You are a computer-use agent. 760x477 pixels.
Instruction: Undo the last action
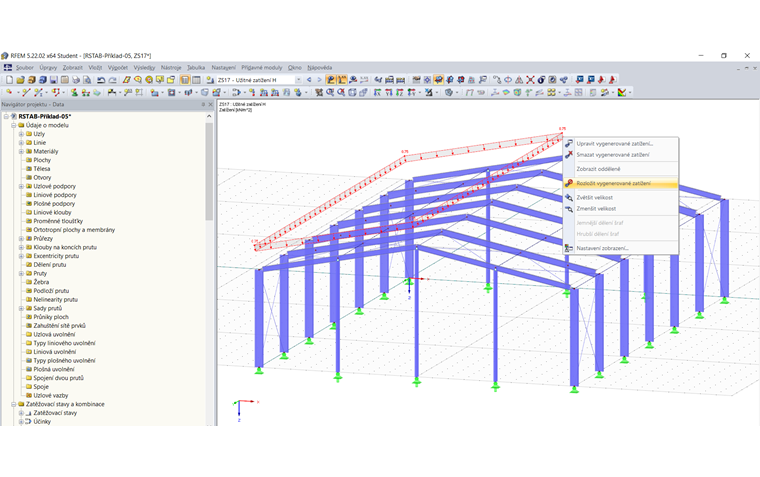101,80
